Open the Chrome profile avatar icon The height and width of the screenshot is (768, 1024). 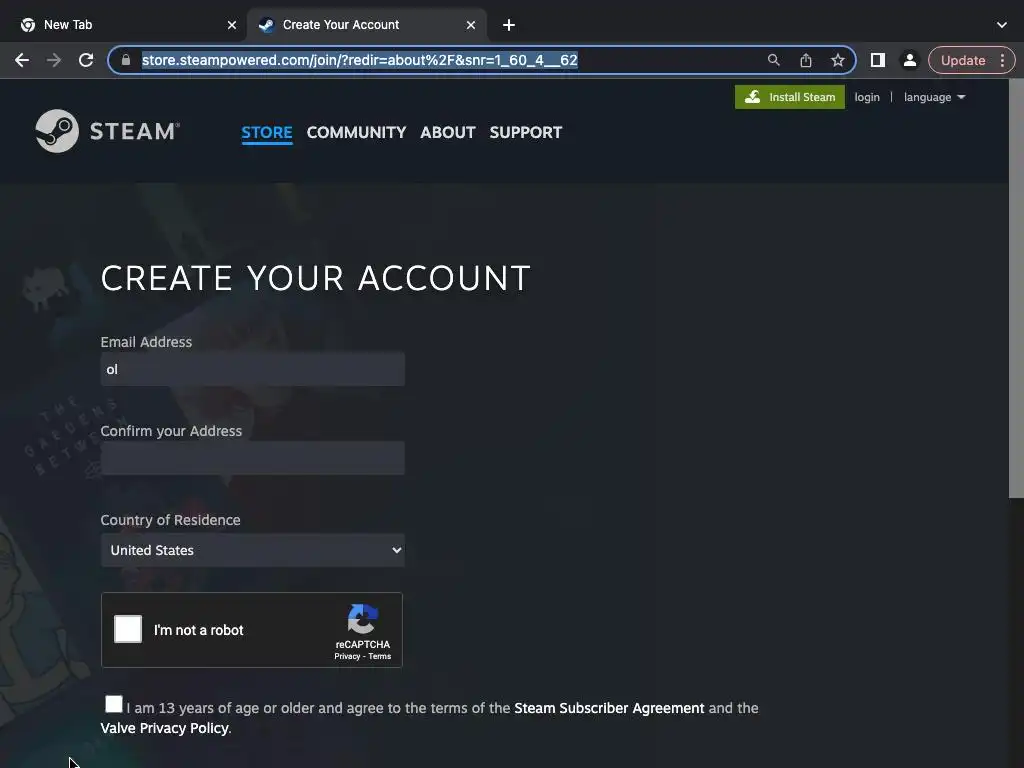[909, 60]
